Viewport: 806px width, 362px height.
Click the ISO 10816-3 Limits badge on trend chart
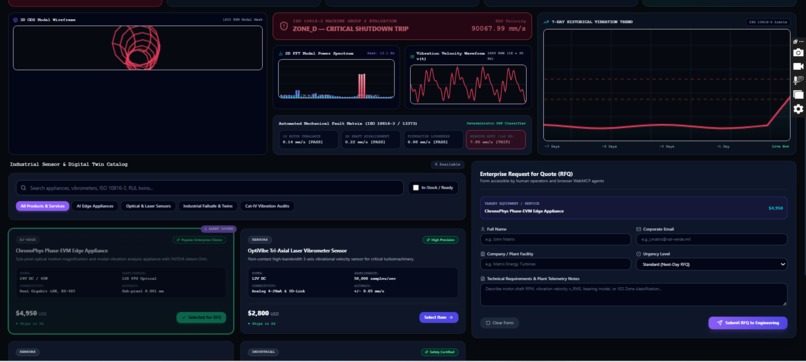pos(768,22)
